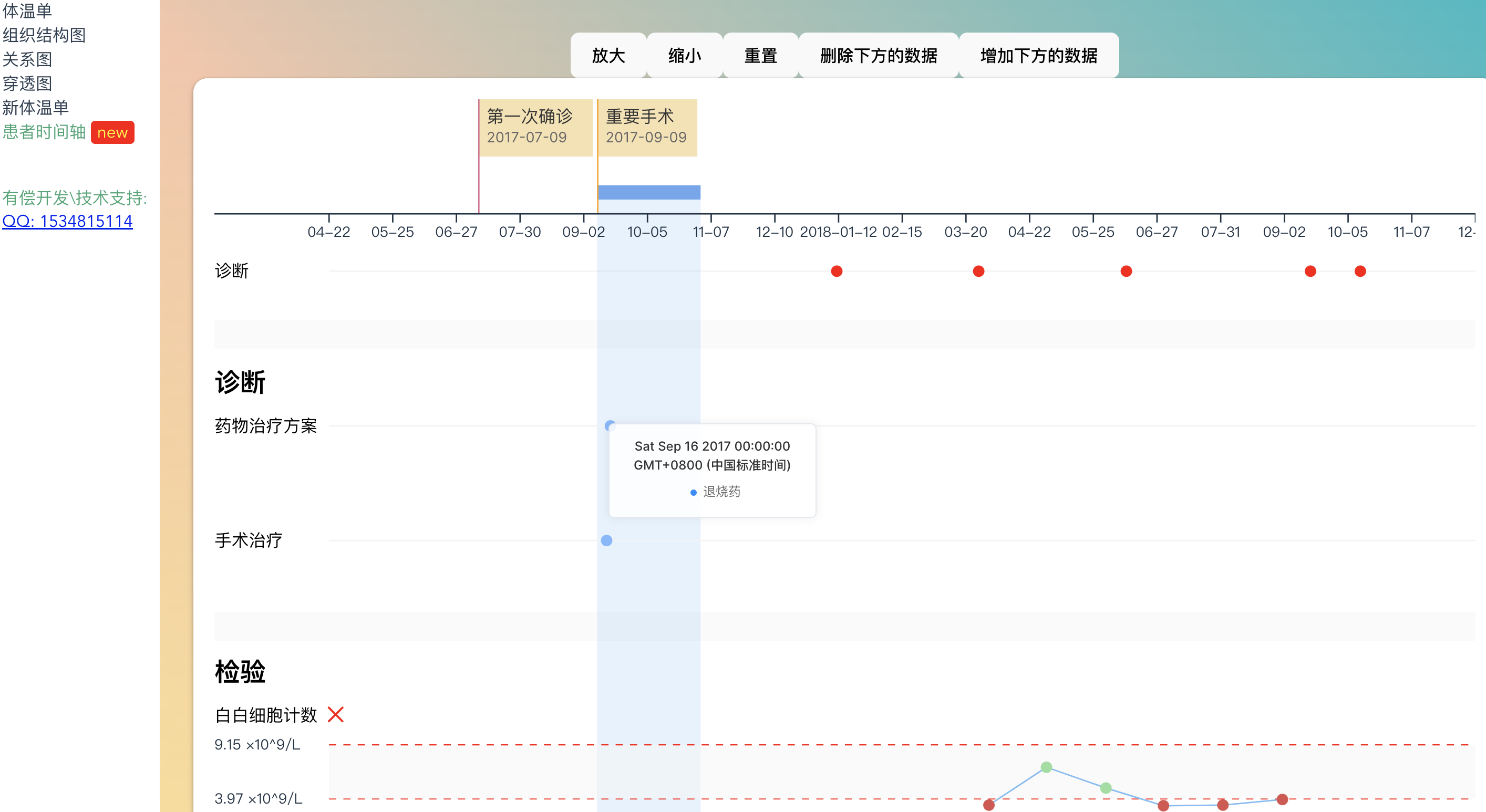Click the 重要手术 2017-09-09 event label
The width and height of the screenshot is (1486, 812).
[647, 128]
